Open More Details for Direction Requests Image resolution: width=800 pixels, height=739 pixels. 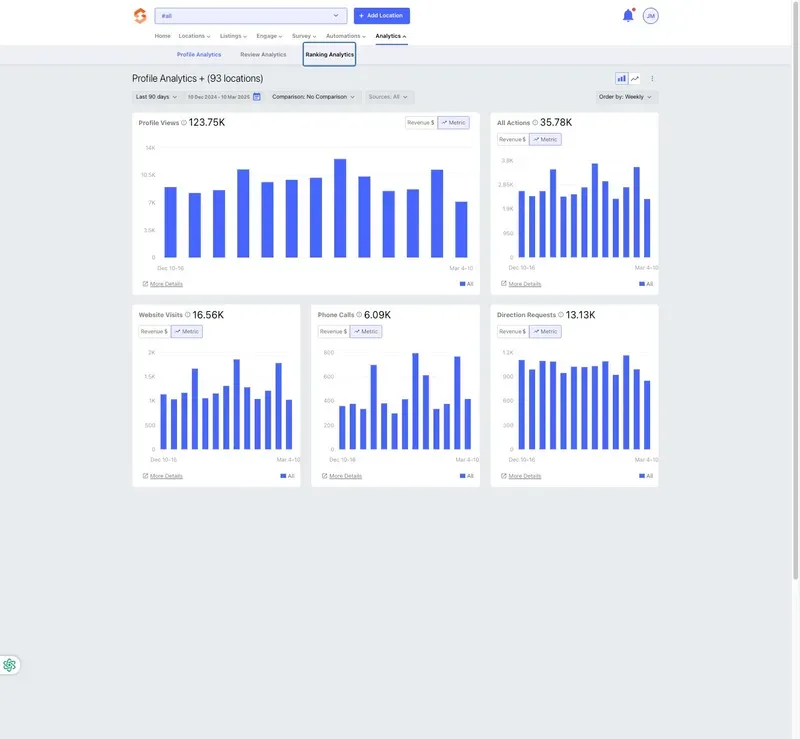(x=524, y=476)
